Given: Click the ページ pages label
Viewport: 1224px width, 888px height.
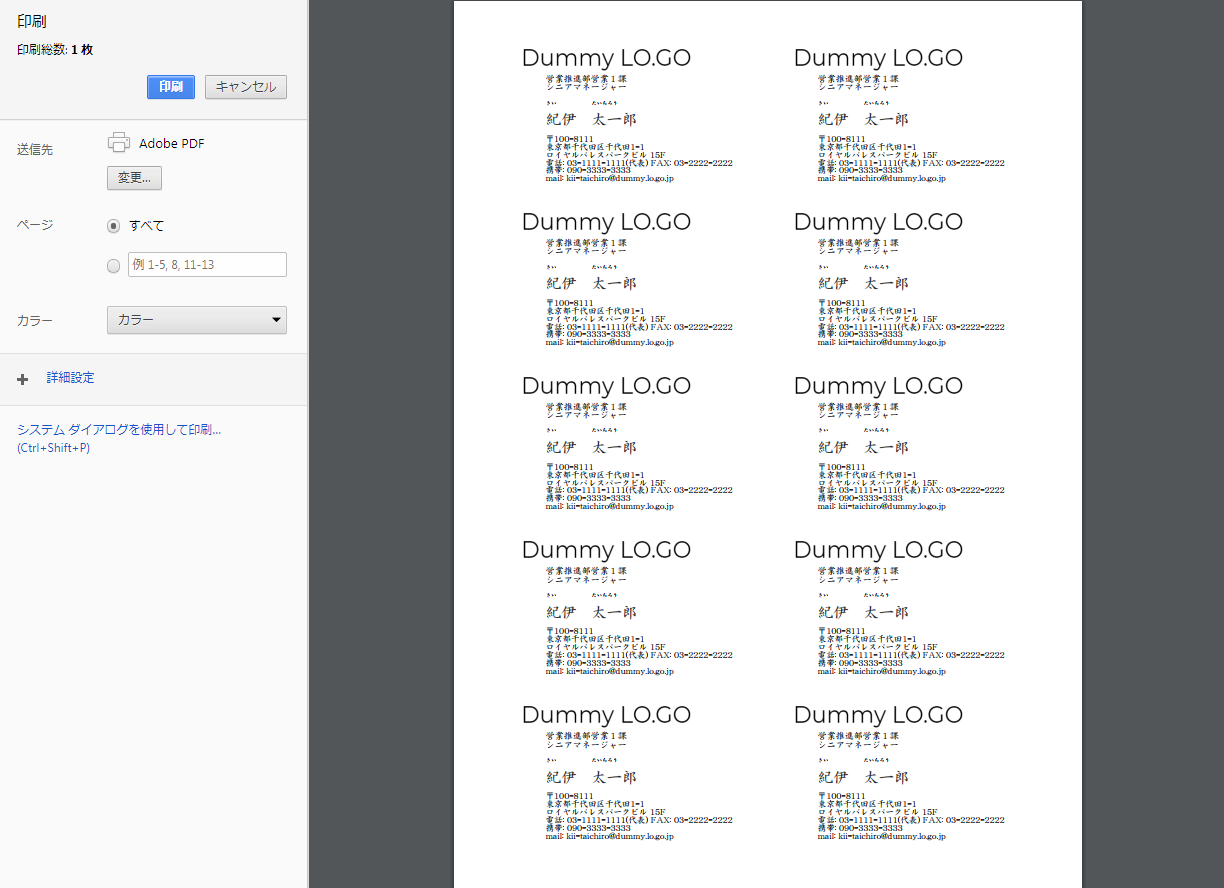Looking at the screenshot, I should (x=35, y=225).
